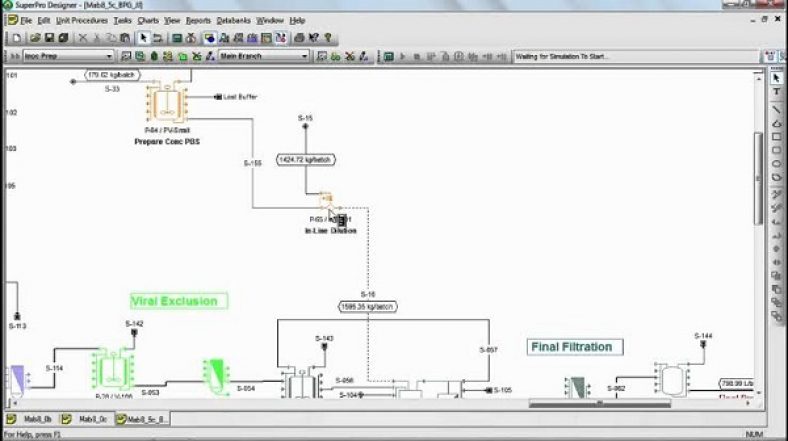Screen dimensions: 788x441
Task: Toggle the connect mode toolbar button
Action: pos(157,38)
